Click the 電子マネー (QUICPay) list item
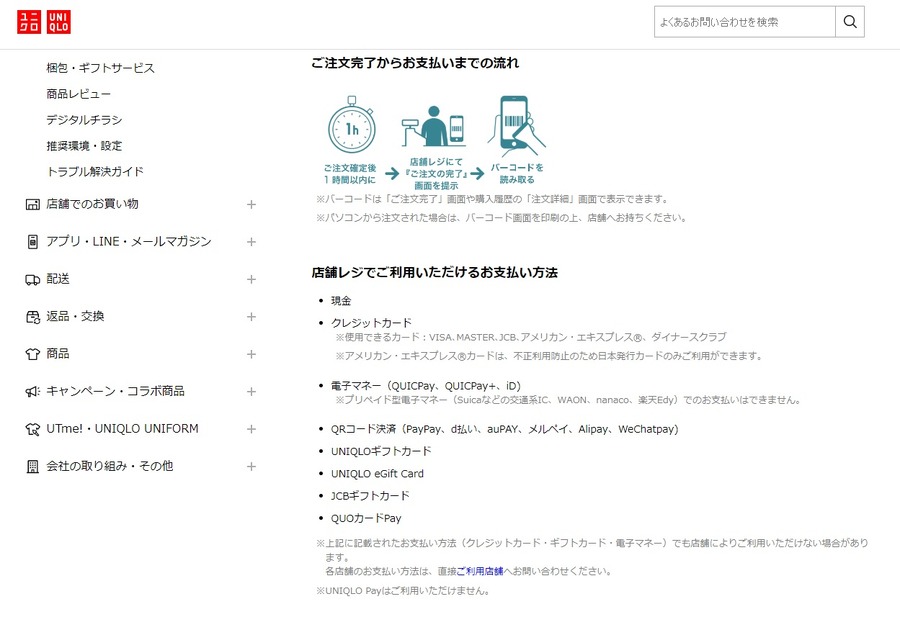The height and width of the screenshot is (617, 900). [x=426, y=386]
